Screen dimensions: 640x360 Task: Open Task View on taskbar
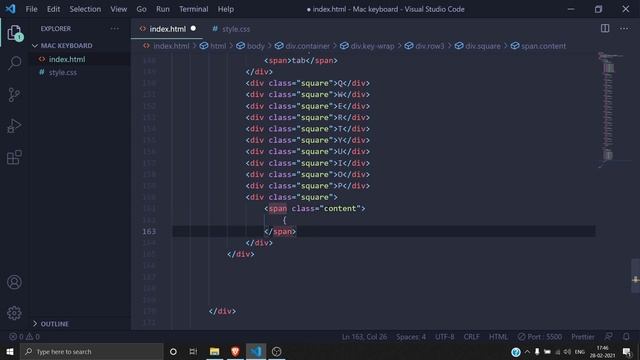coord(193,351)
